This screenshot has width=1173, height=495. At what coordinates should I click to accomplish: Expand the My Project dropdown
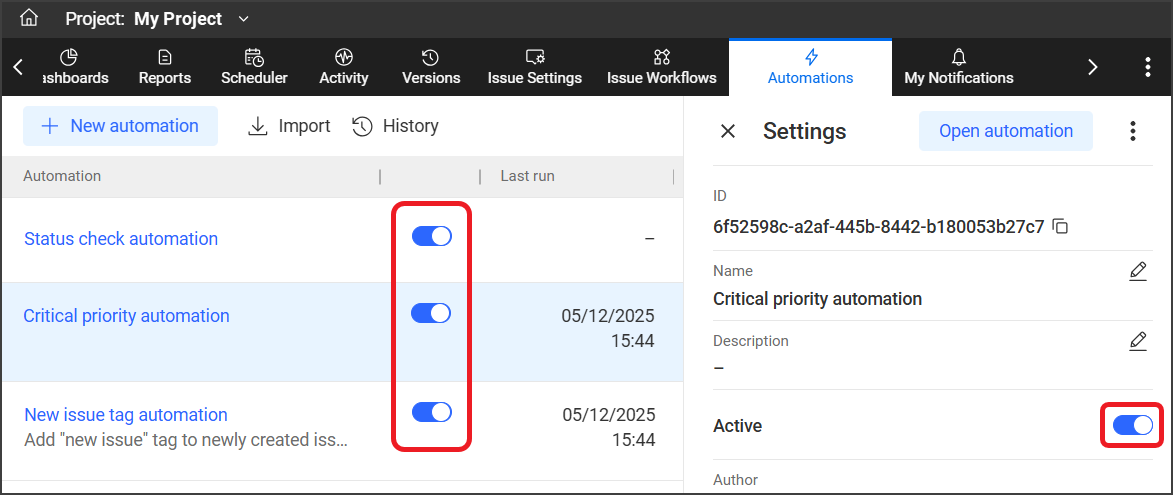pyautogui.click(x=244, y=19)
